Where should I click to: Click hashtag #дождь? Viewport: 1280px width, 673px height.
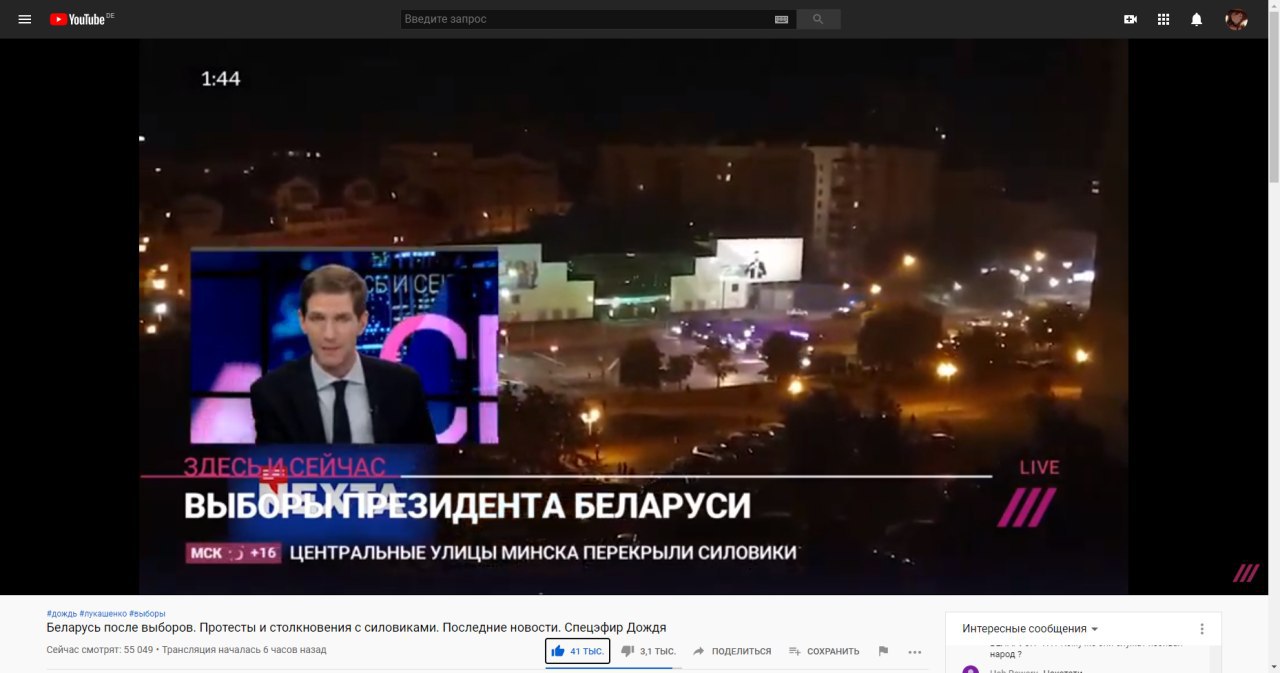61,613
